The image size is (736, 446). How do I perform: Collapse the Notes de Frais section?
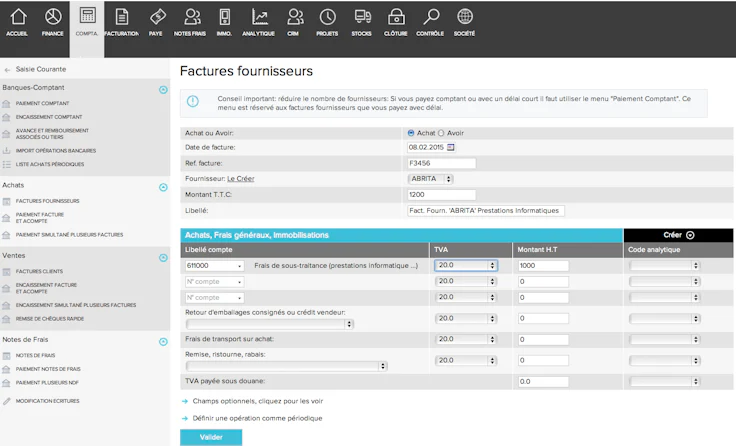163,342
